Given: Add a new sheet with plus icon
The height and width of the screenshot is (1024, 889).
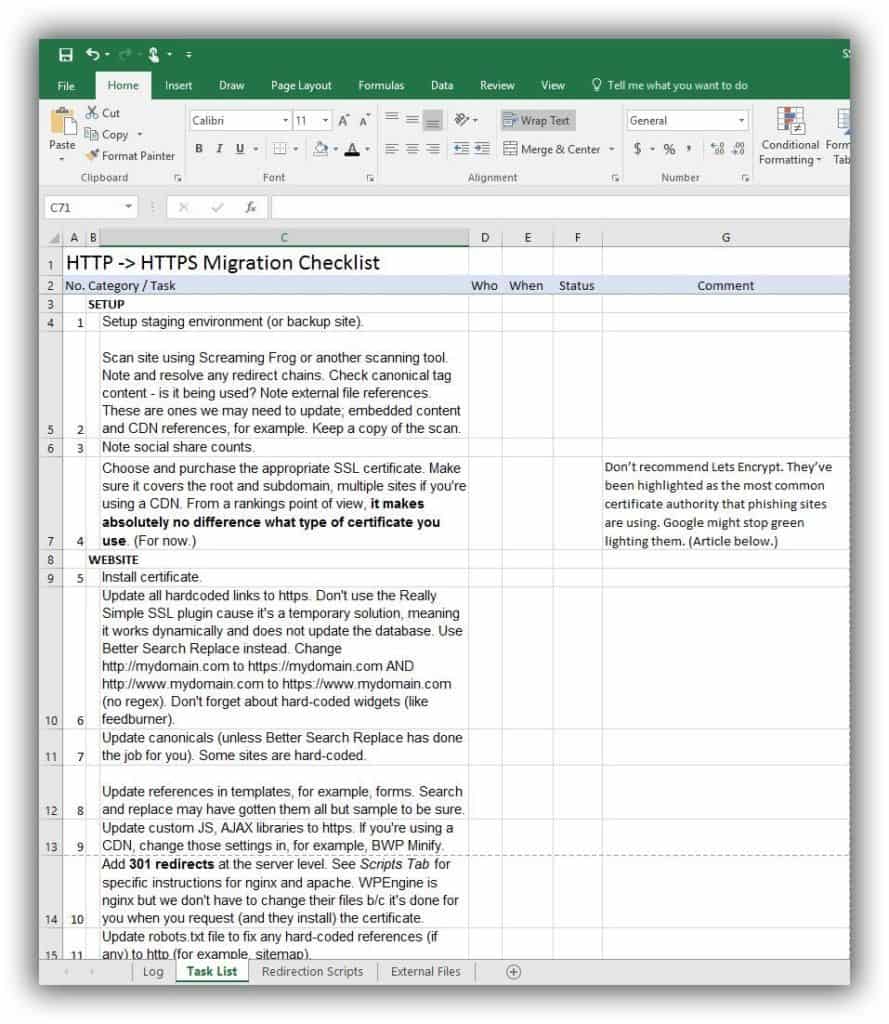Looking at the screenshot, I should [513, 971].
